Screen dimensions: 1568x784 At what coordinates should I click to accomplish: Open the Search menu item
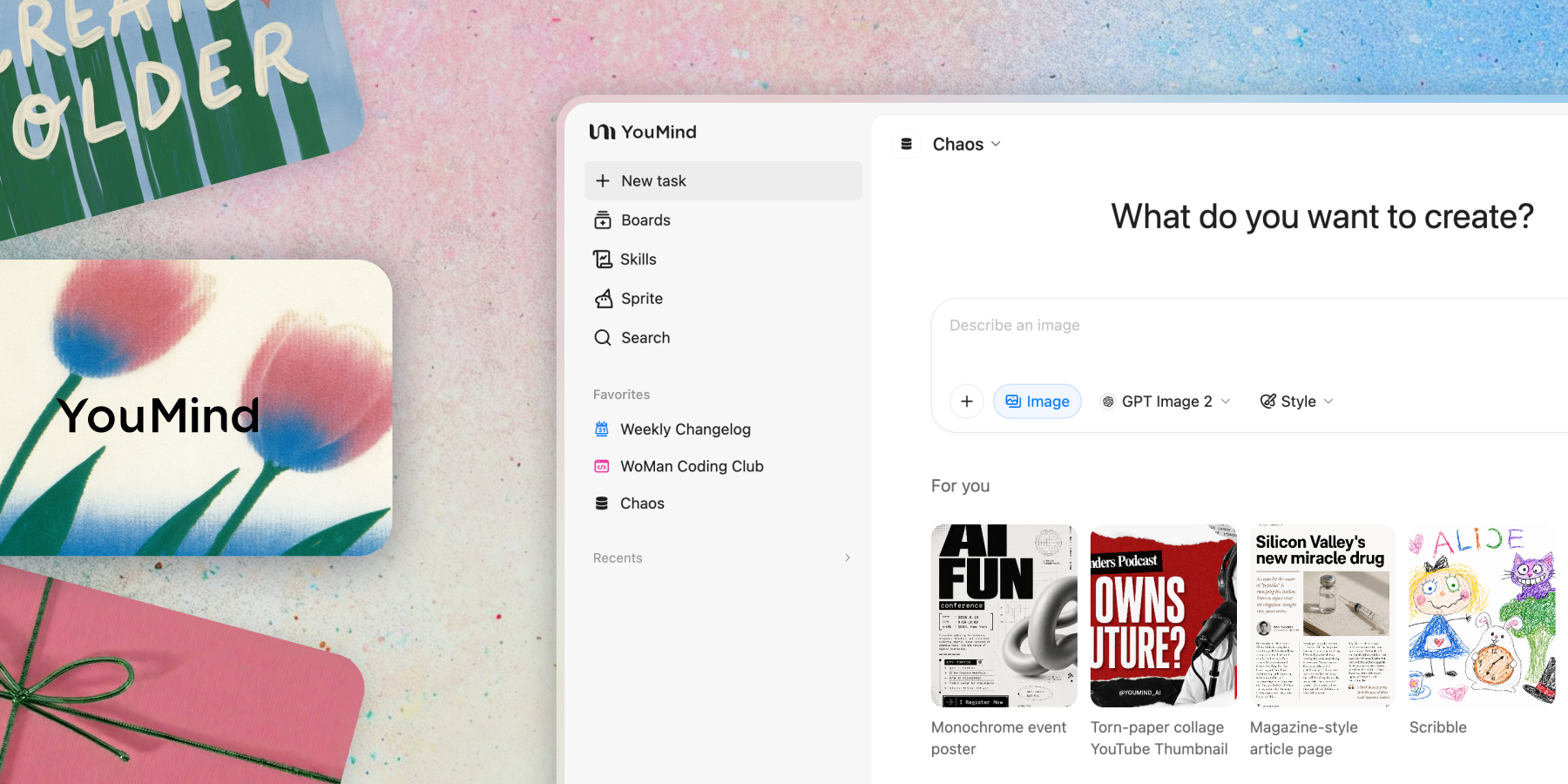(x=724, y=338)
